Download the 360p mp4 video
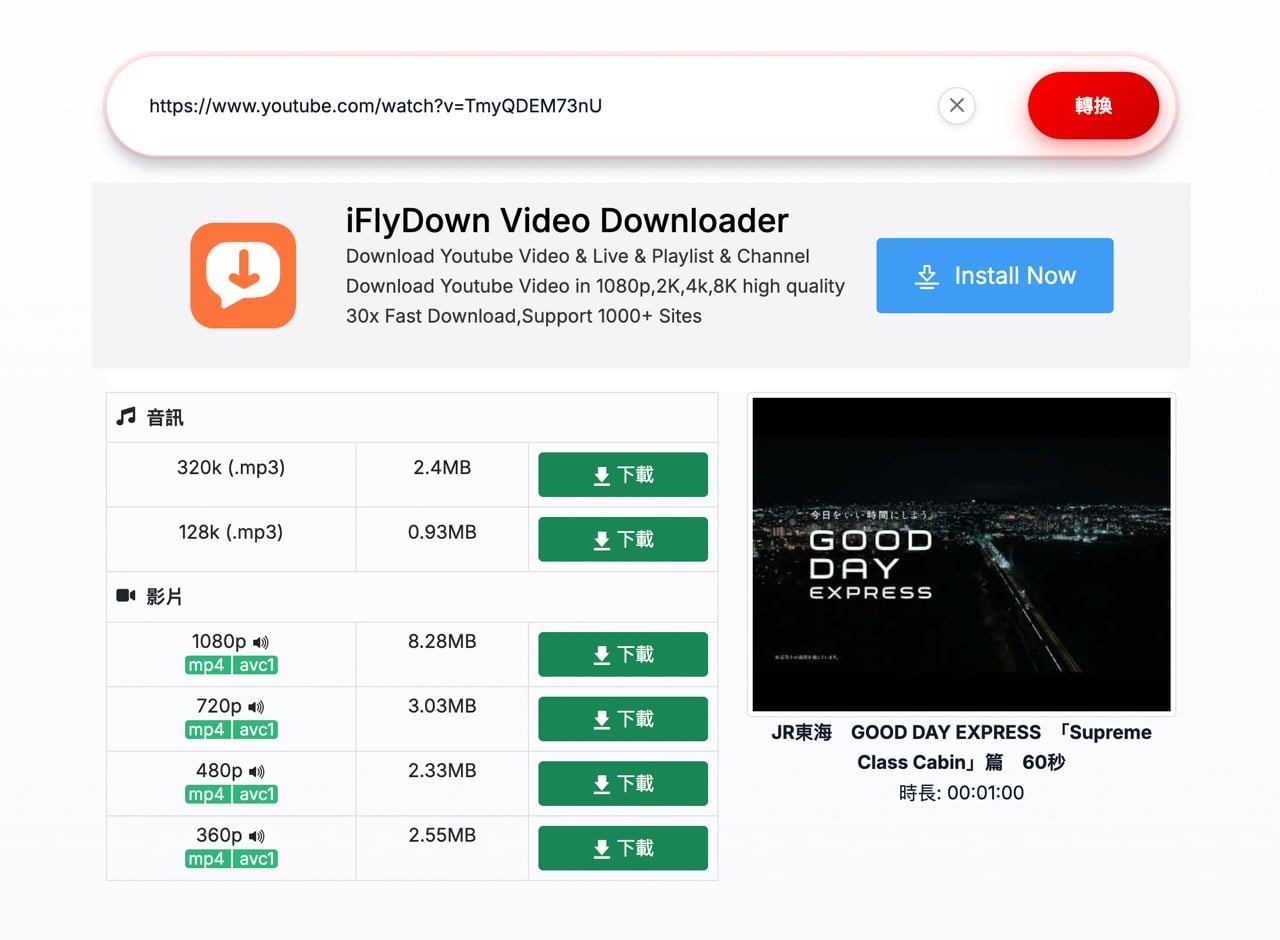Screen dimensions: 1280x940 [x=623, y=848]
